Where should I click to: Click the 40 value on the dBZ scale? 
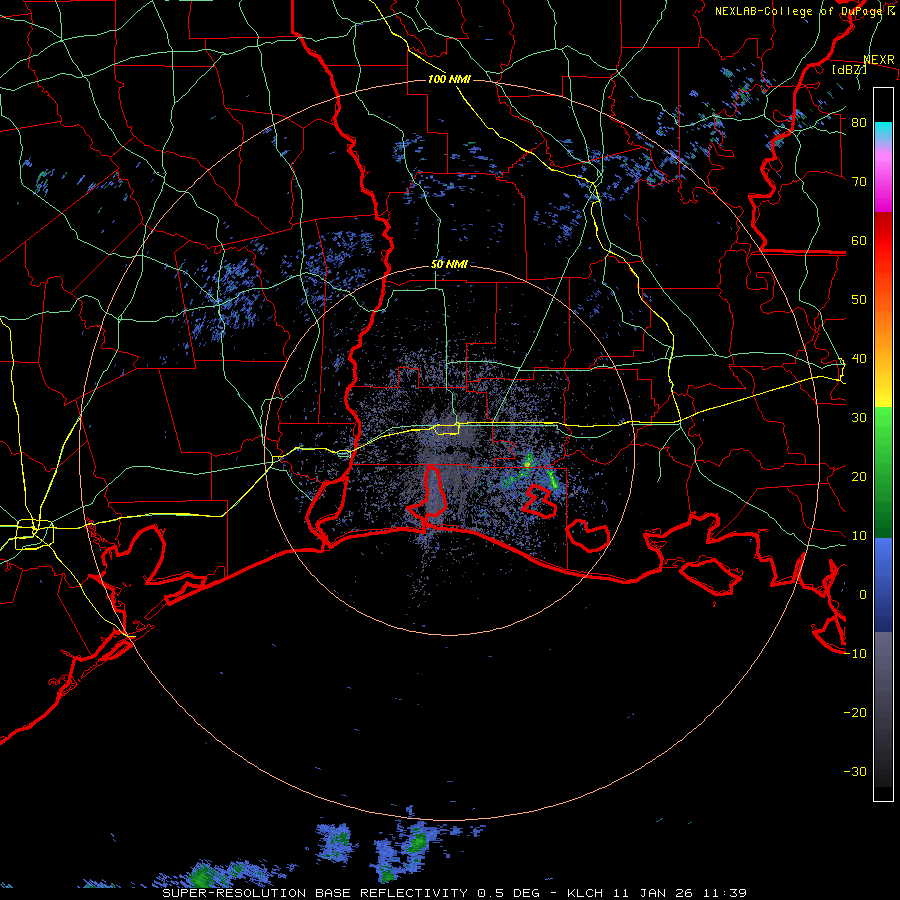click(859, 359)
